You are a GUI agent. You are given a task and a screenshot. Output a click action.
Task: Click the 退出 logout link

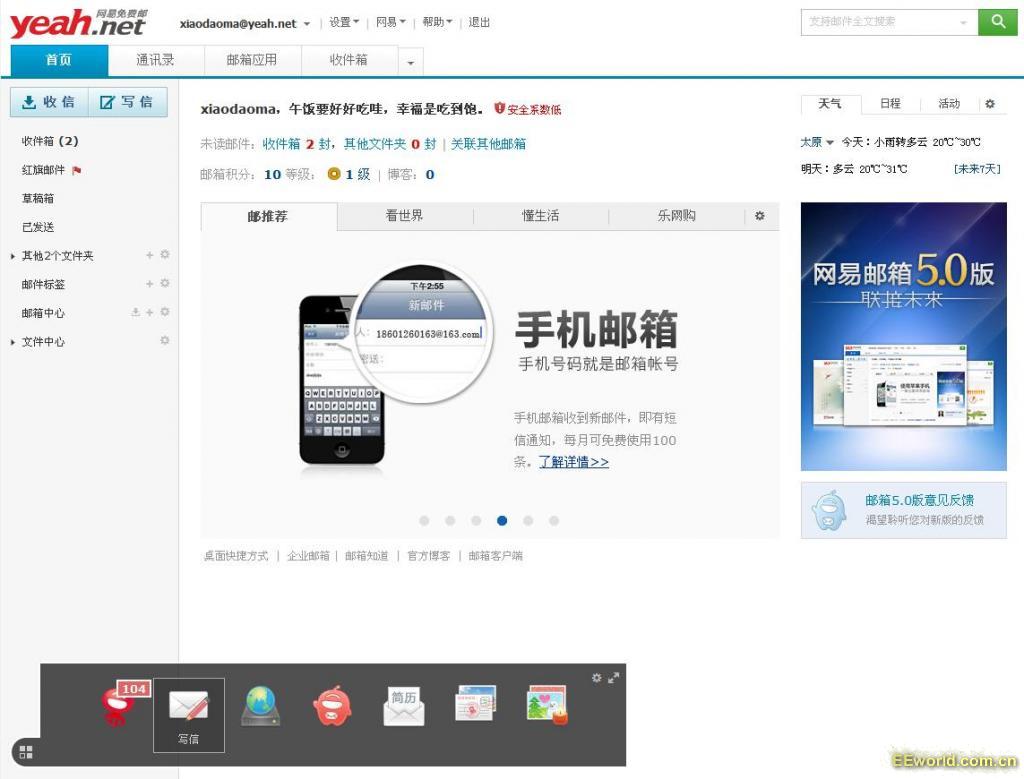[x=479, y=22]
